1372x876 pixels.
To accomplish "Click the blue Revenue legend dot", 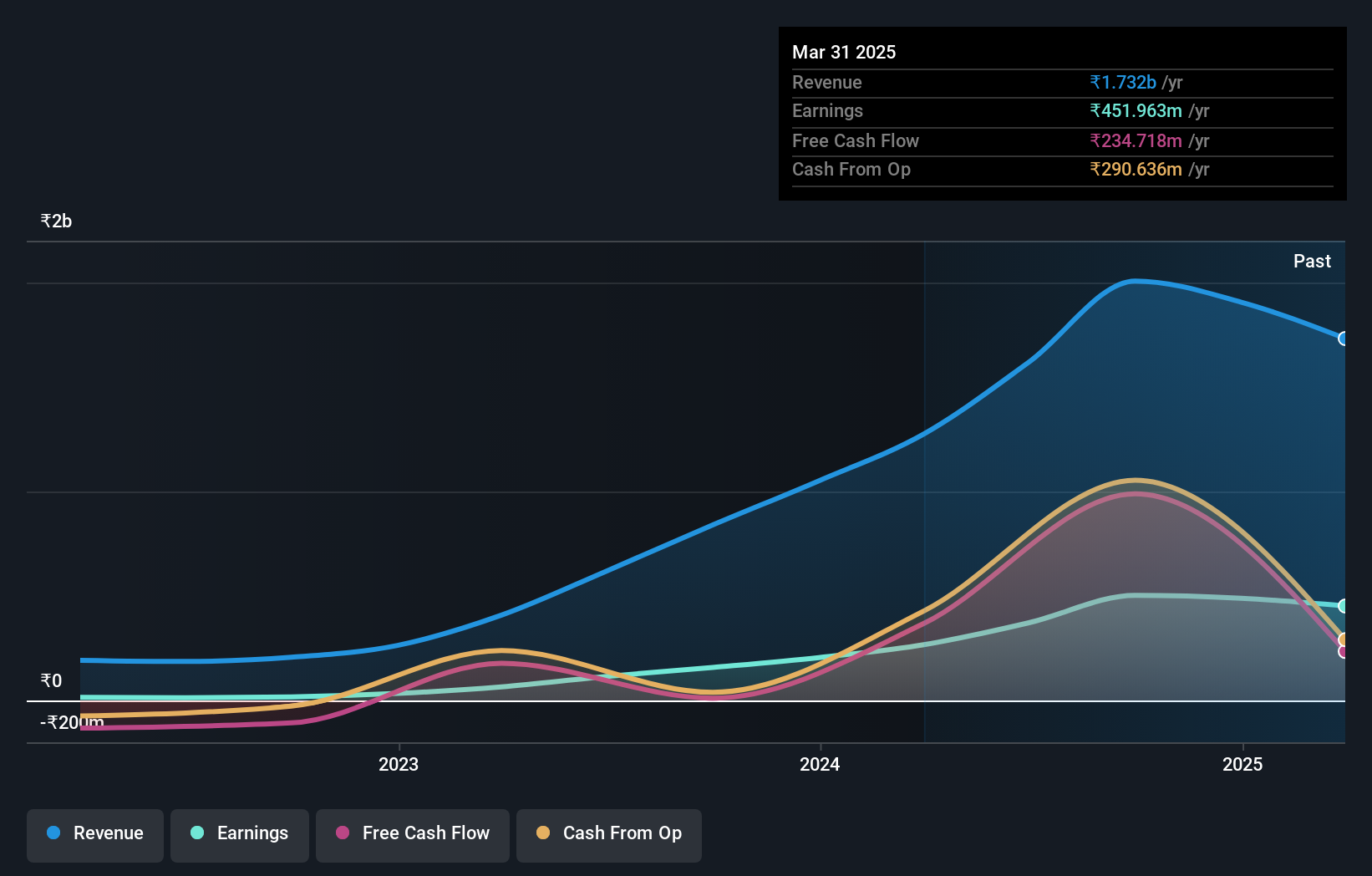I will tap(53, 833).
